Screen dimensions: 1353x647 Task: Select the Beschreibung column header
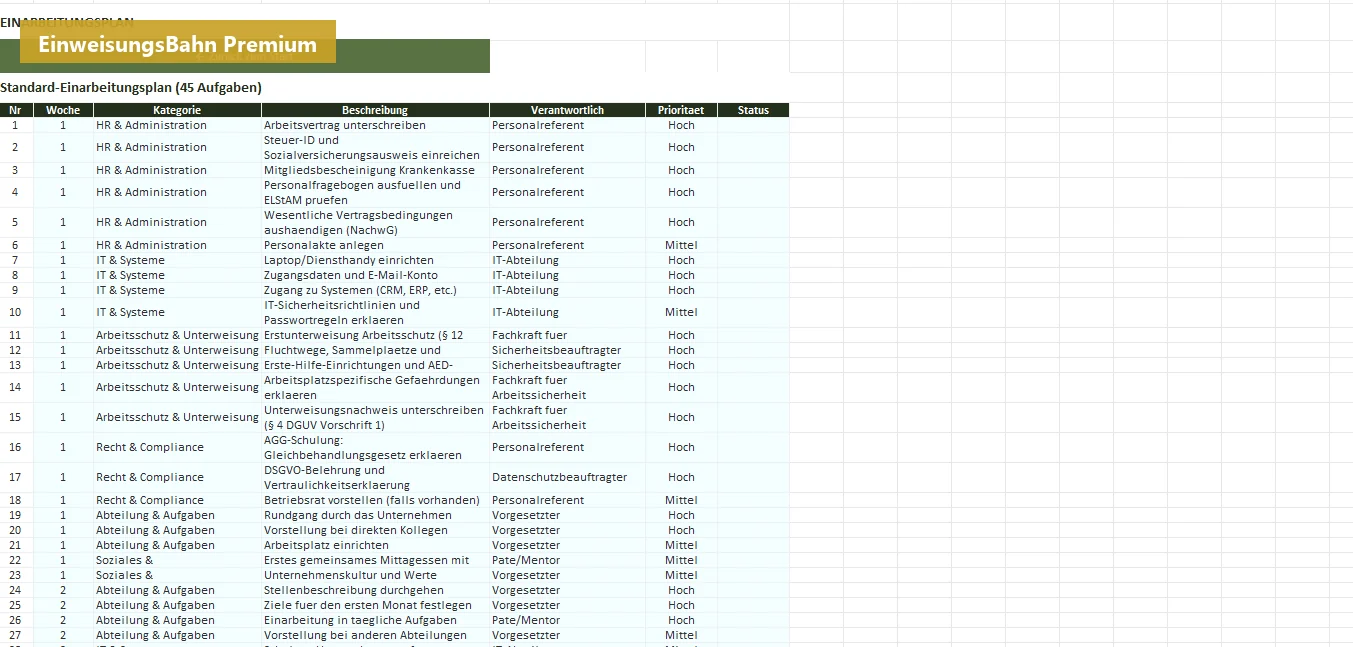(375, 110)
